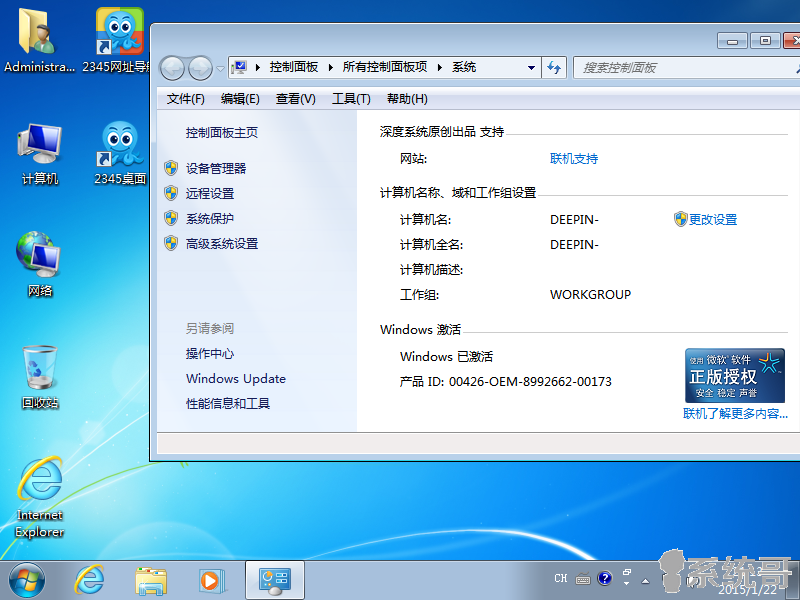The width and height of the screenshot is (800, 600).
Task: Click the DEEPIN- value beside 计算机全名
Action: [574, 245]
